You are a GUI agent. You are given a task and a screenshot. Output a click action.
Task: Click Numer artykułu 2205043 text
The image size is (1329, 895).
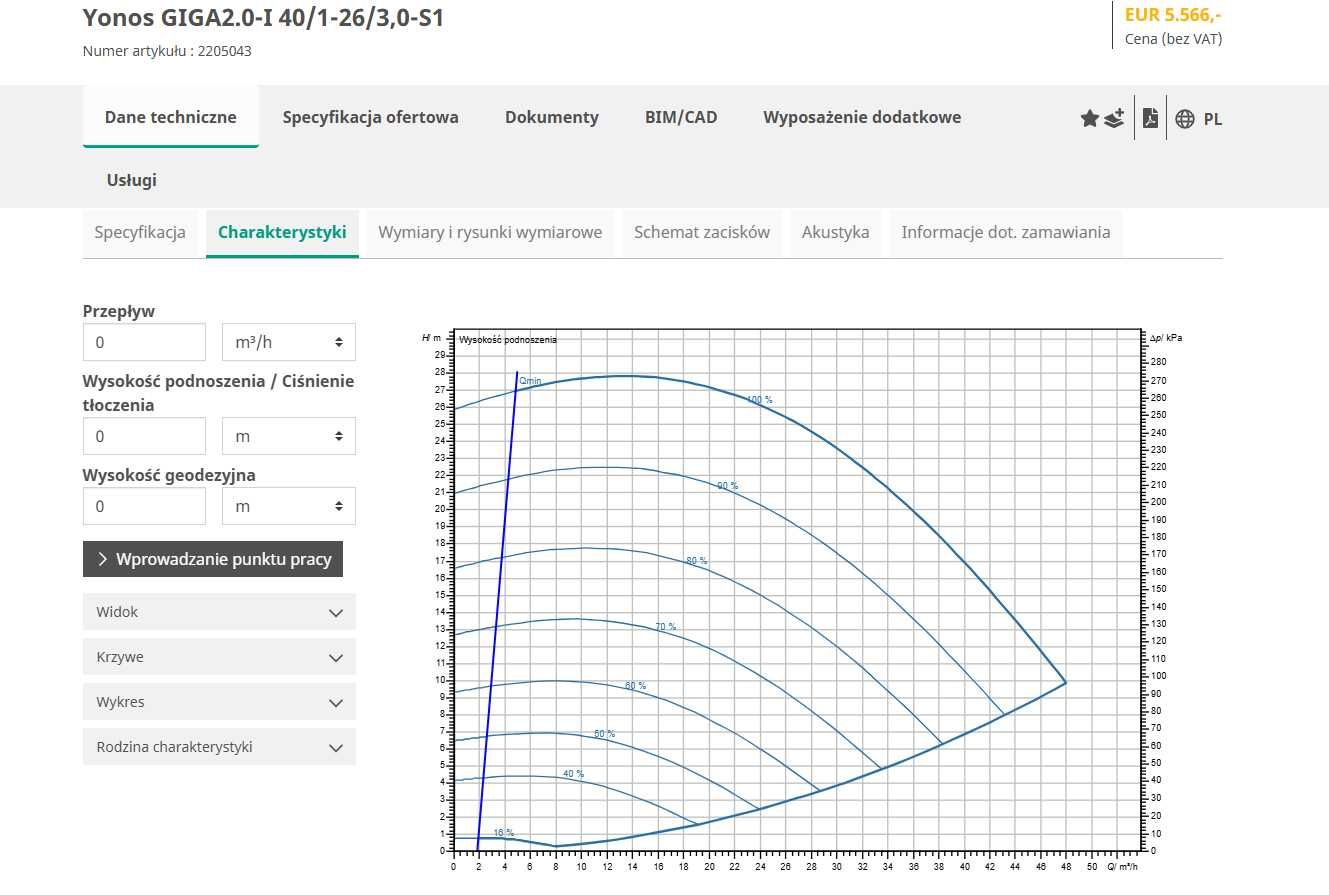[x=167, y=51]
